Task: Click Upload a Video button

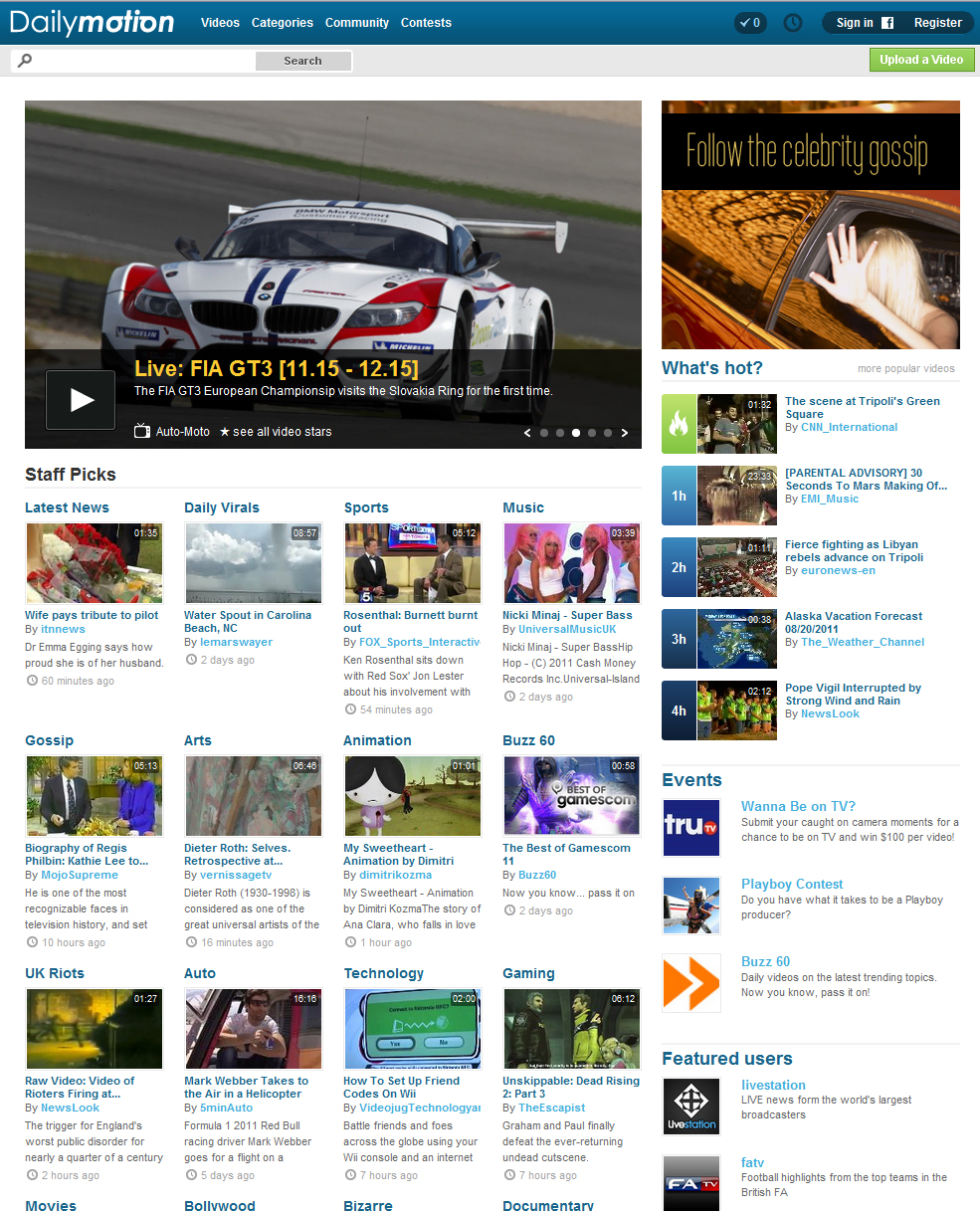Action: click(921, 60)
